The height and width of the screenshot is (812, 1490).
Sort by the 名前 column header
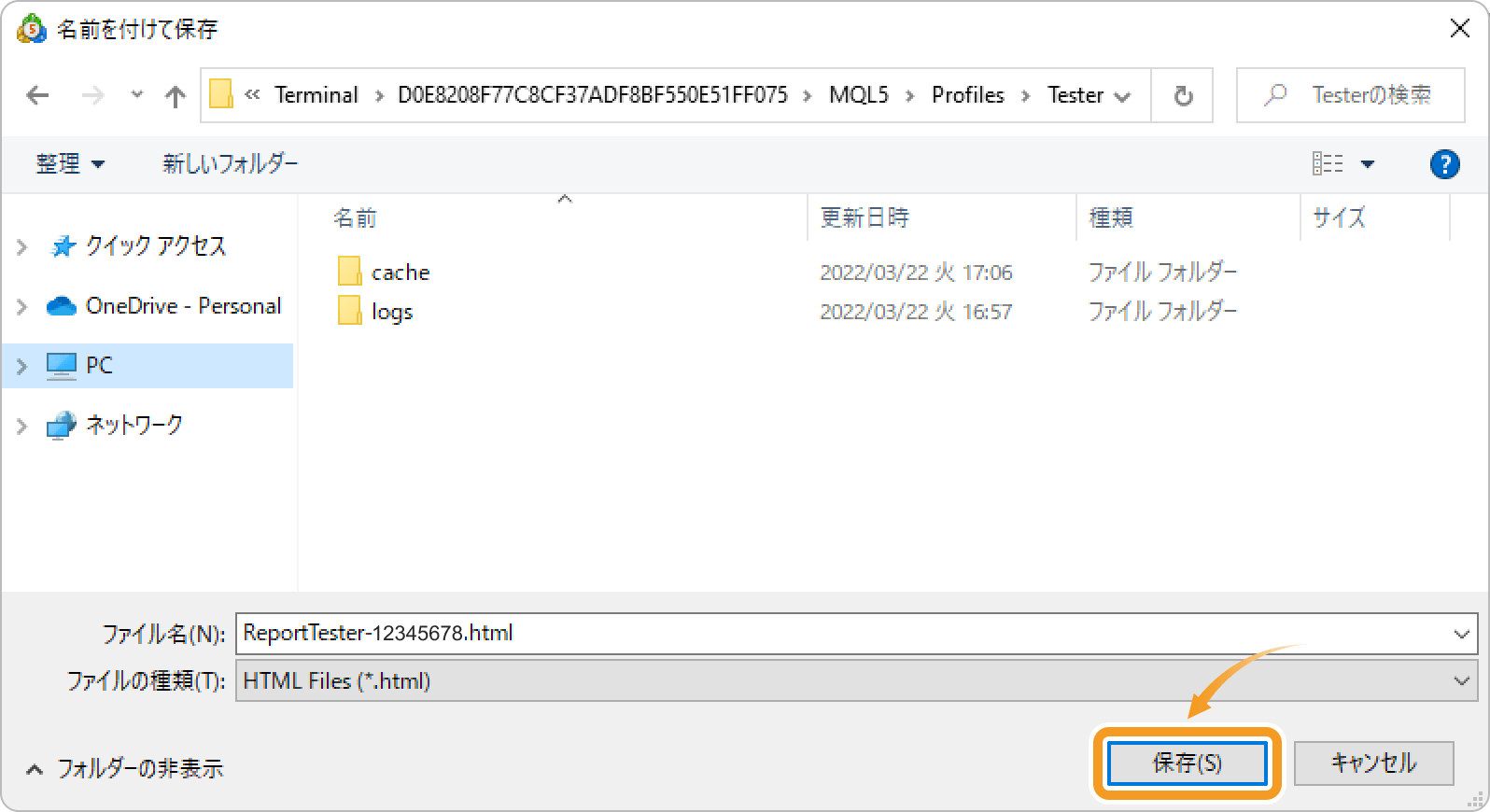click(355, 218)
